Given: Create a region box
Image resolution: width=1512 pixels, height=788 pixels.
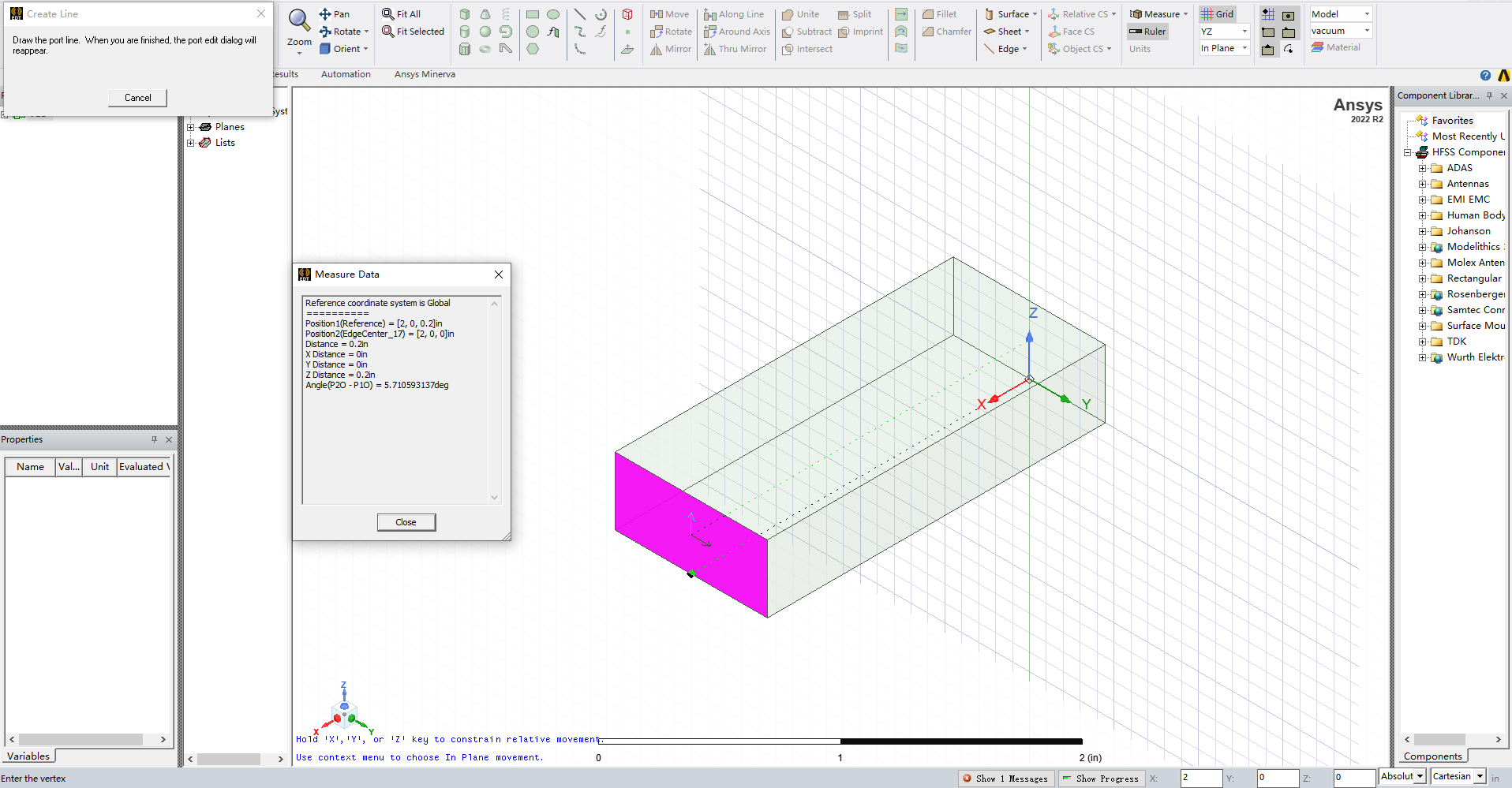Looking at the screenshot, I should pos(627,14).
